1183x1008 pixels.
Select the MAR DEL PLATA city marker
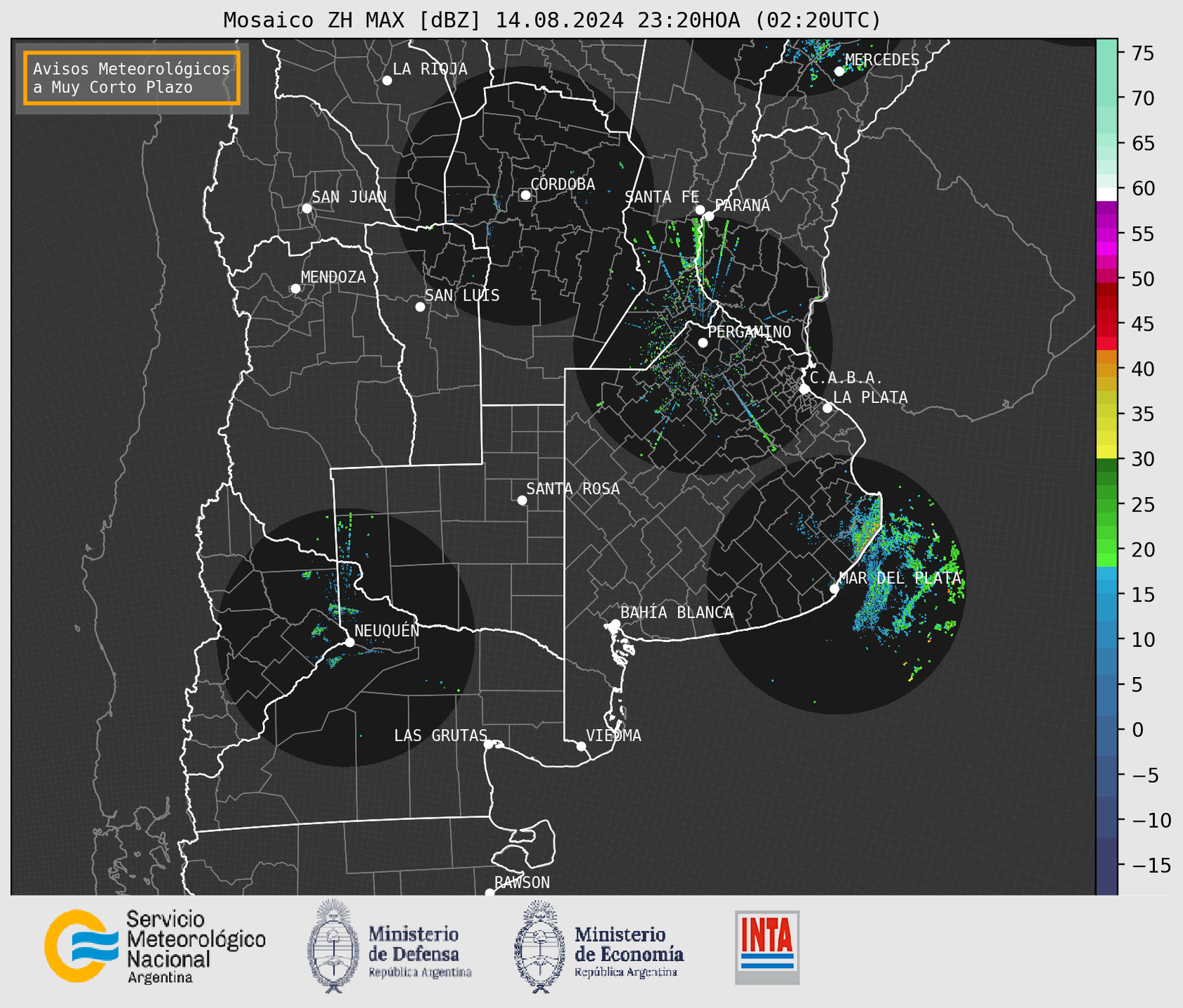coord(834,589)
